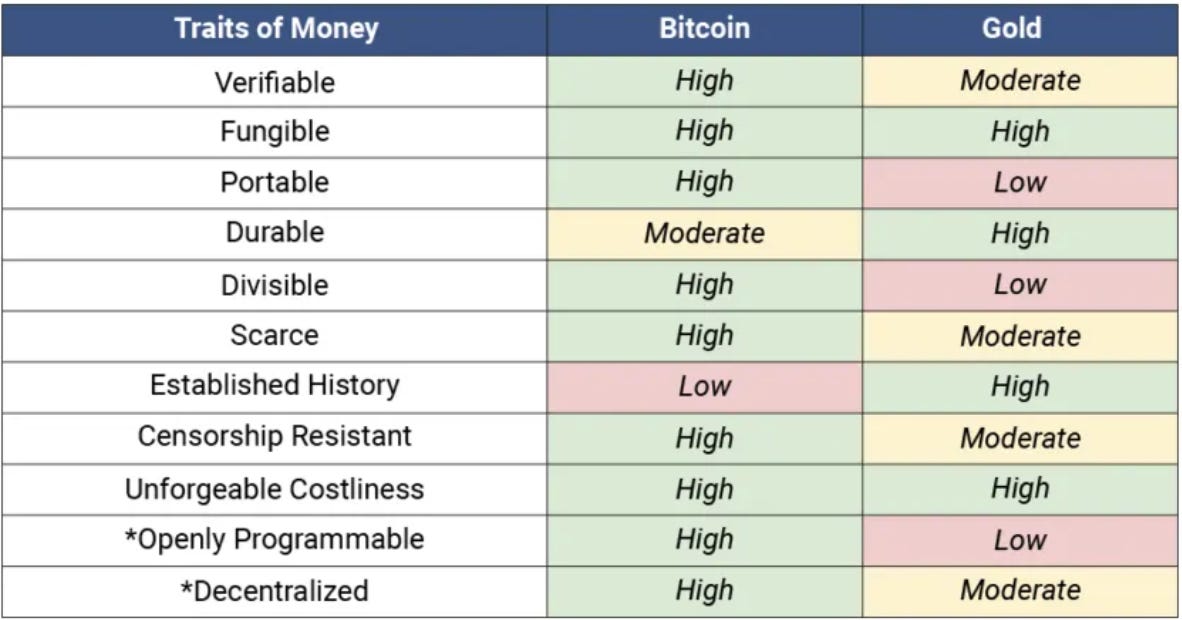Select the Fungible trait cell
Image resolution: width=1182 pixels, height=620 pixels.
pyautogui.click(x=274, y=132)
